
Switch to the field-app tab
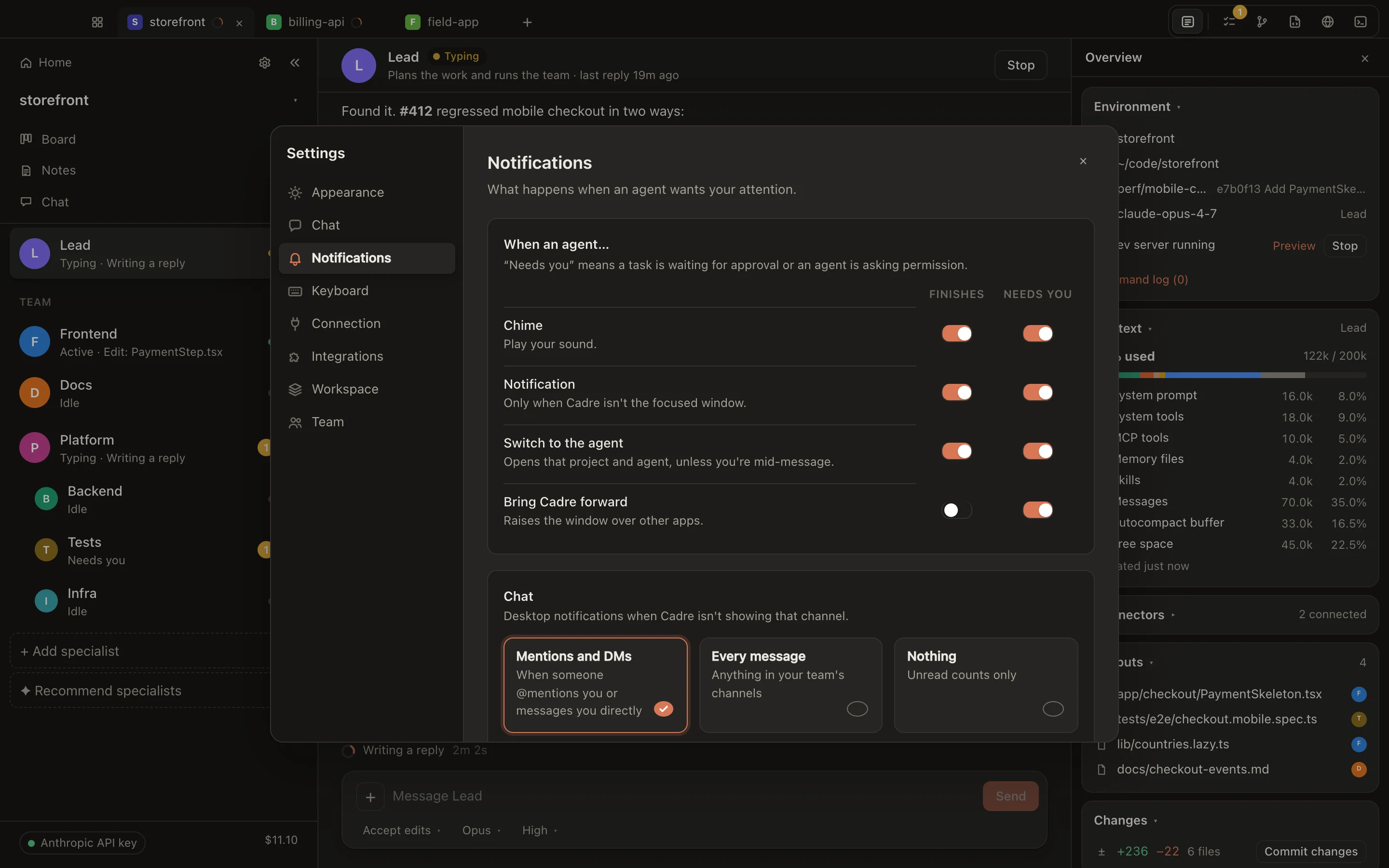(443, 22)
